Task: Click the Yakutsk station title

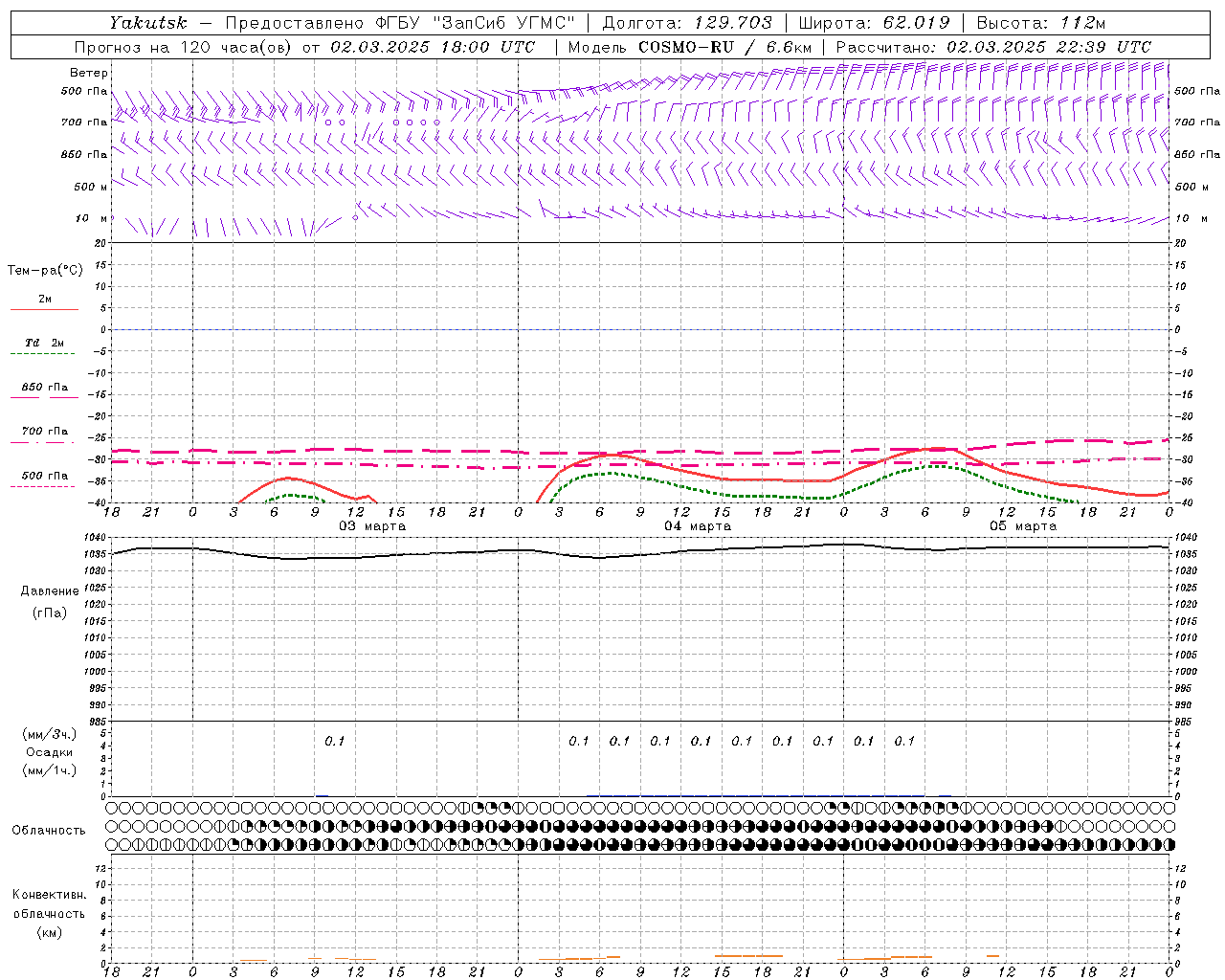Action: click(x=147, y=23)
